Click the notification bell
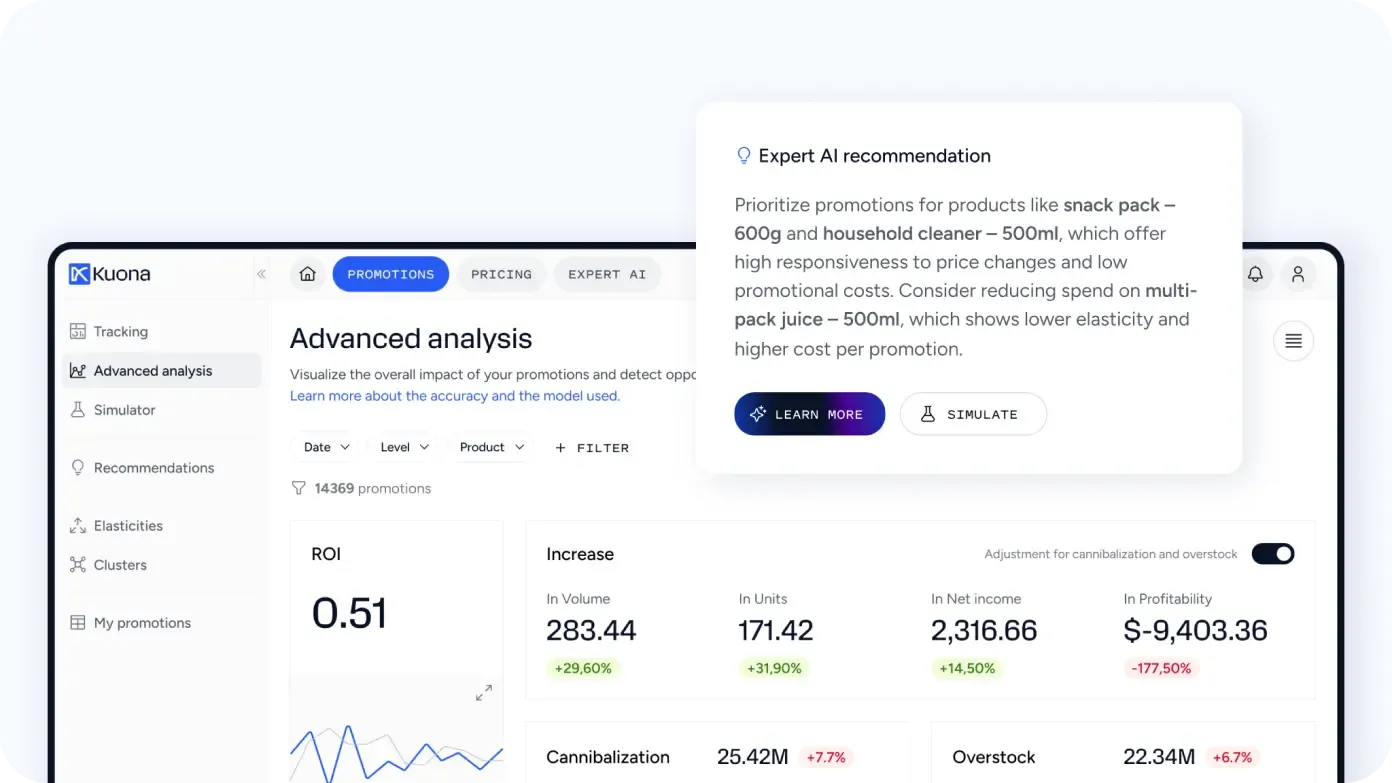 pyautogui.click(x=1255, y=274)
